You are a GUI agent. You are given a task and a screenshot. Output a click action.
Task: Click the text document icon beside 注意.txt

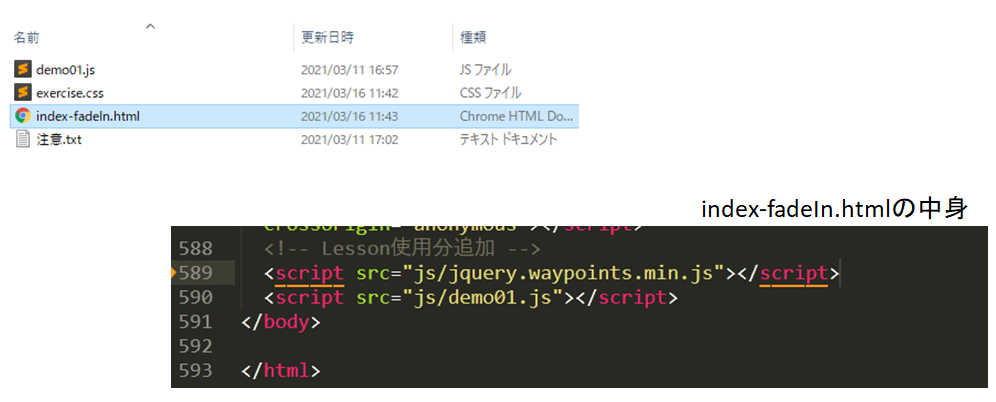[23, 139]
